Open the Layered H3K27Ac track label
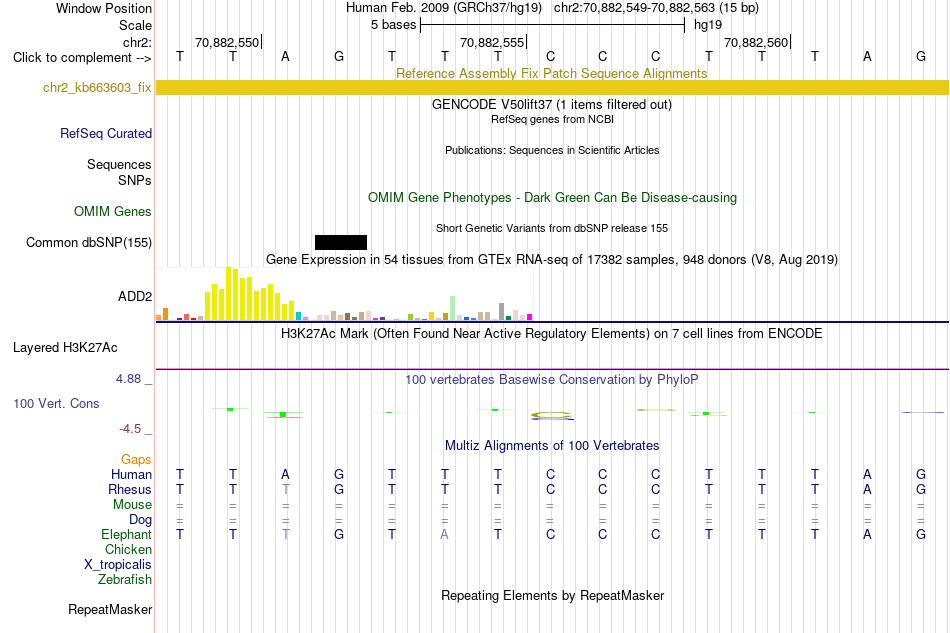This screenshot has width=950, height=633. [65, 348]
